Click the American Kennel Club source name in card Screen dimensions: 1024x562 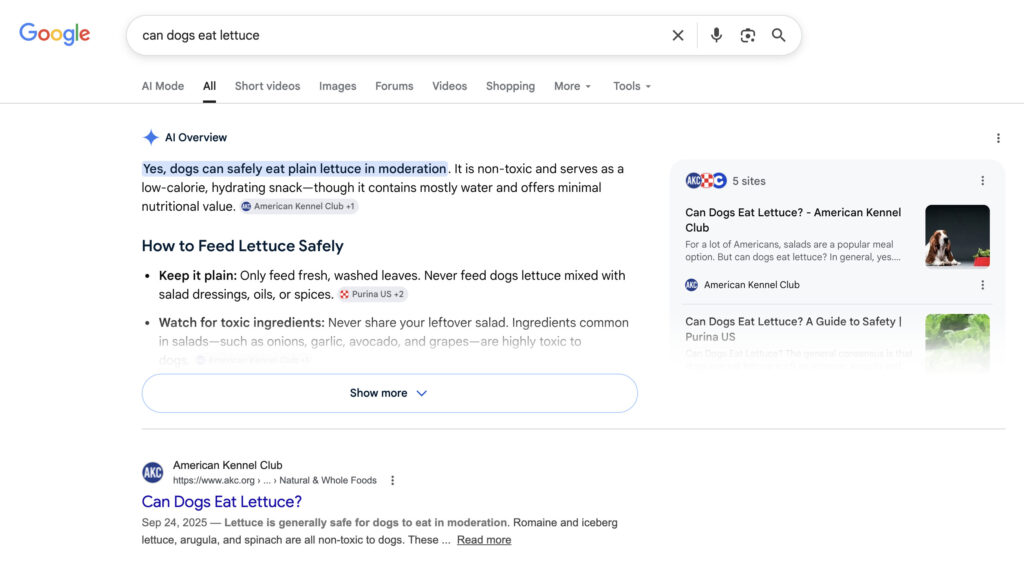click(752, 285)
